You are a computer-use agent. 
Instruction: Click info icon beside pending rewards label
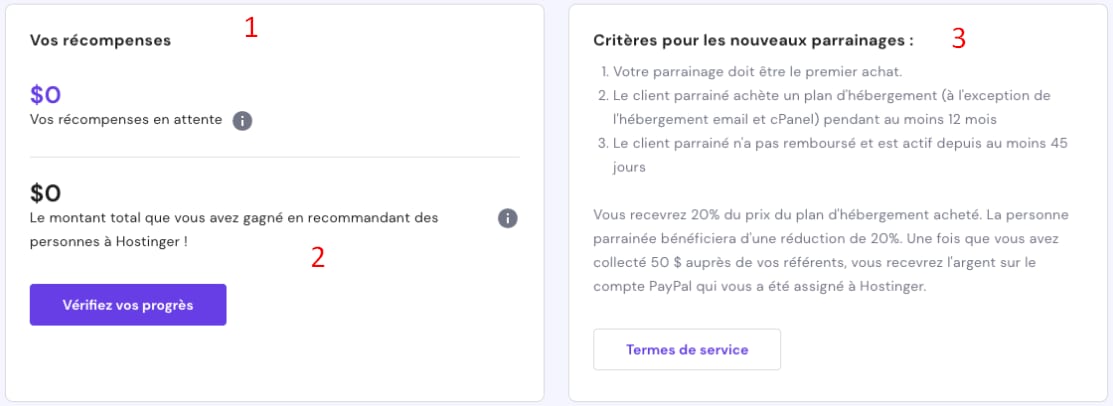tap(242, 121)
